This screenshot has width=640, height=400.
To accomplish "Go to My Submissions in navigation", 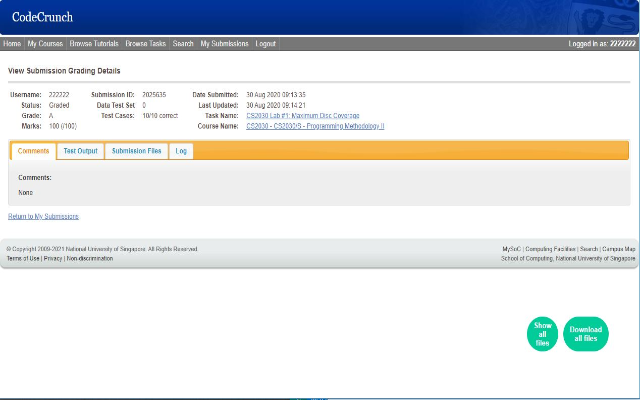I will click(224, 44).
